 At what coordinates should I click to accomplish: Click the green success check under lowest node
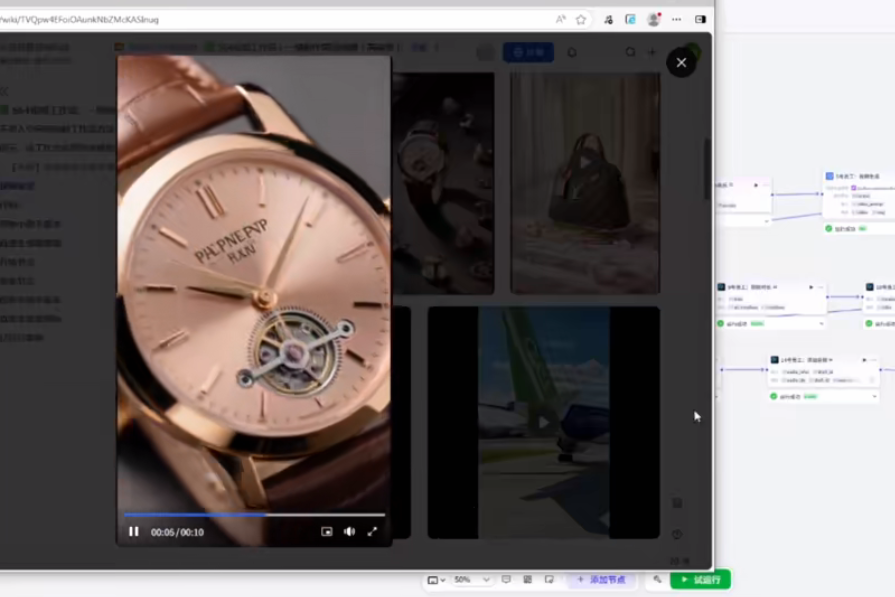pos(774,397)
